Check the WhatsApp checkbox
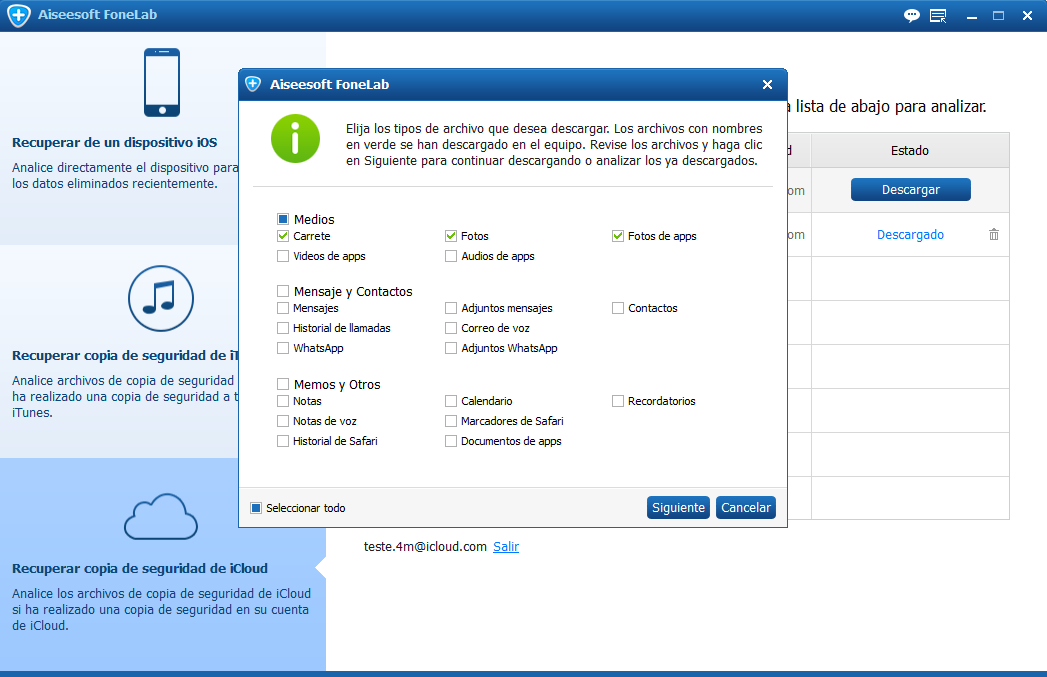The height and width of the screenshot is (677, 1047). (x=283, y=348)
